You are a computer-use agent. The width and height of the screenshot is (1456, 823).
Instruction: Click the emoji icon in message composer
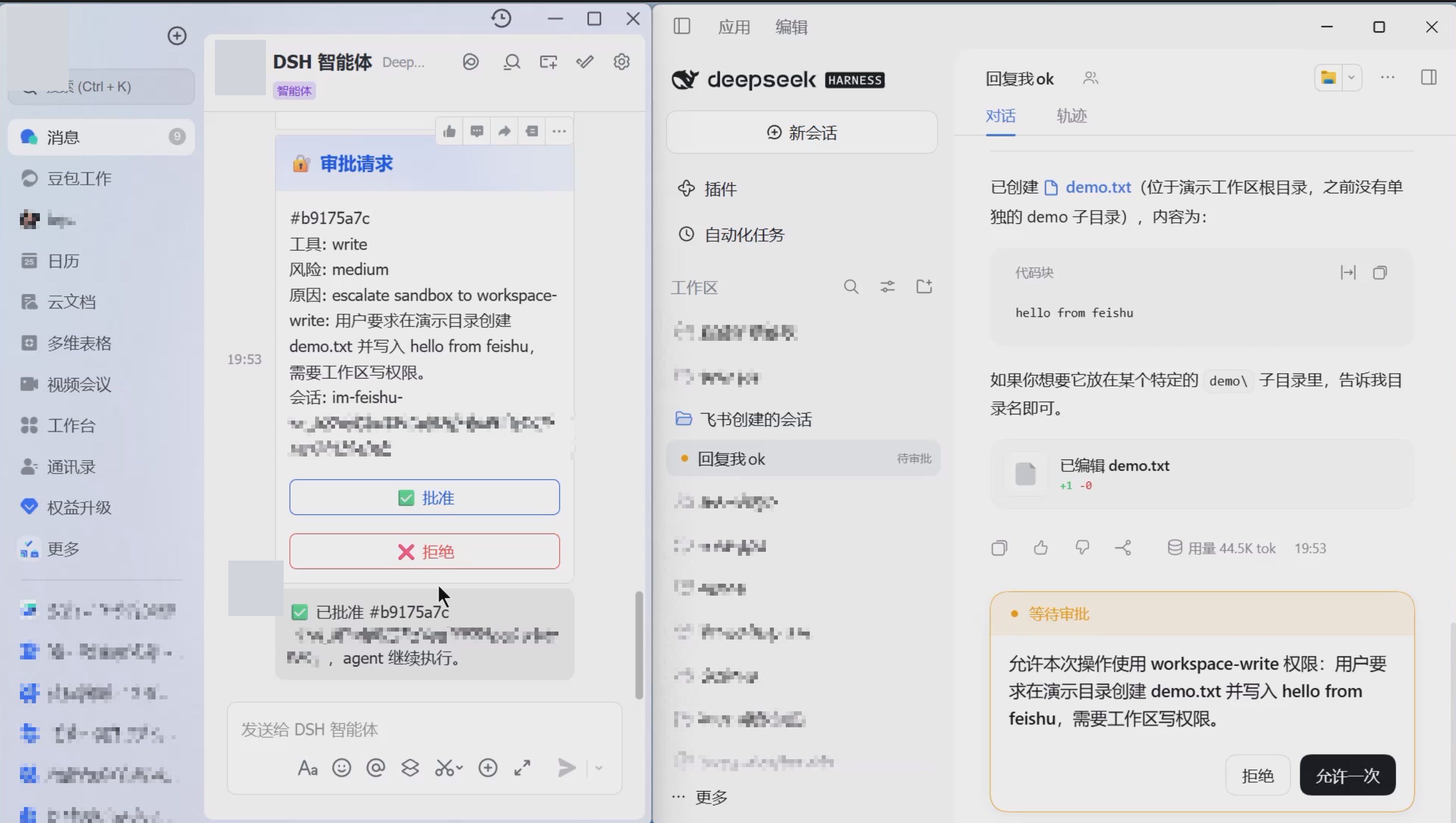pos(341,768)
